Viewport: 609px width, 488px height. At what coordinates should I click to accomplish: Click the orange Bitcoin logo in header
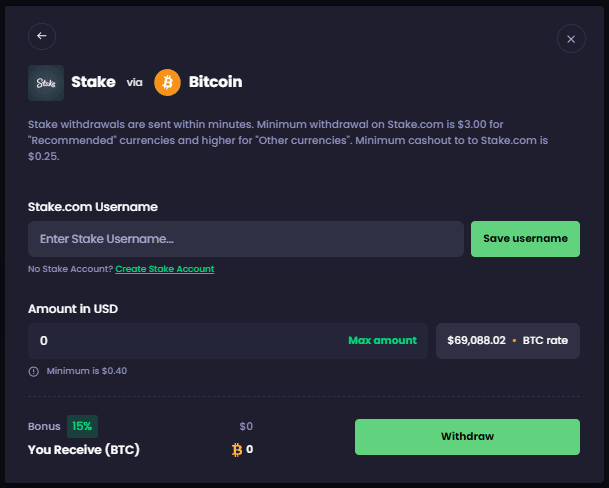pos(168,82)
